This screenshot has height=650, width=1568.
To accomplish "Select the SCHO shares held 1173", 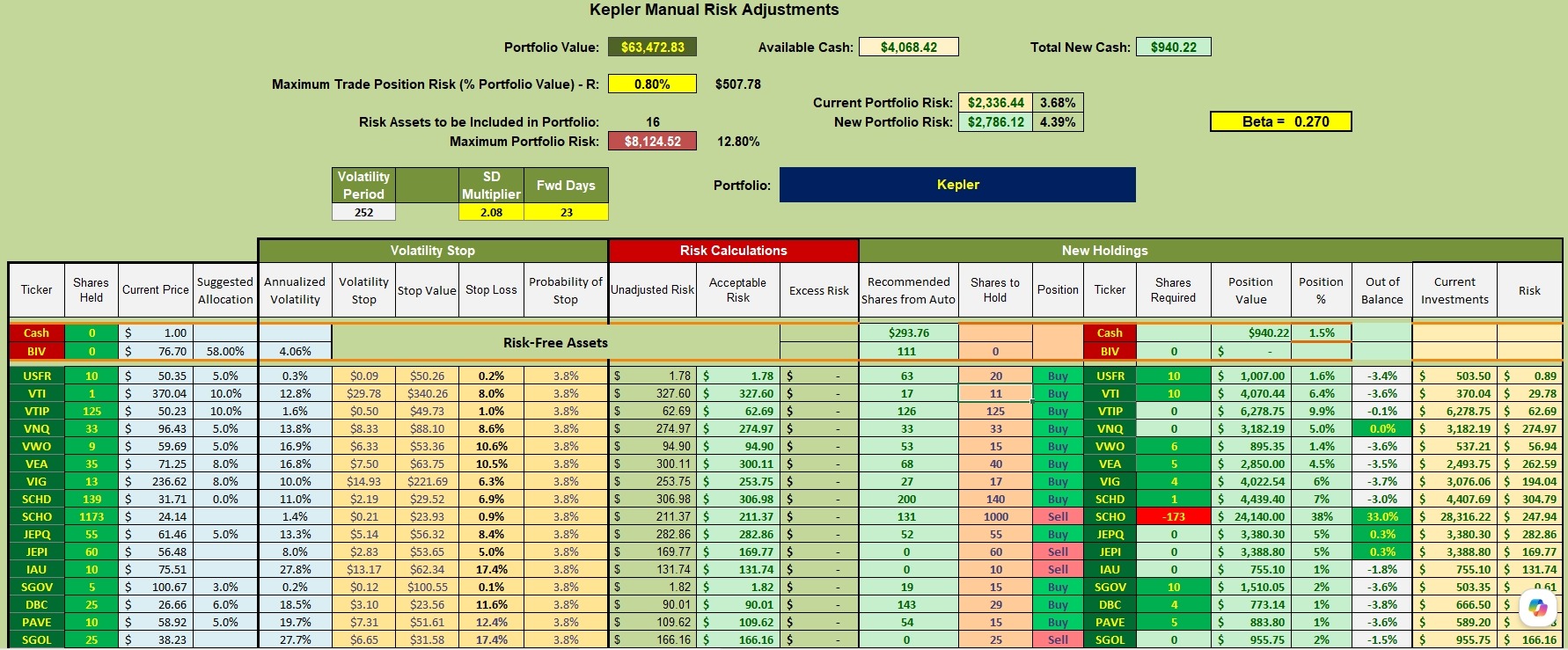I will coord(91,516).
